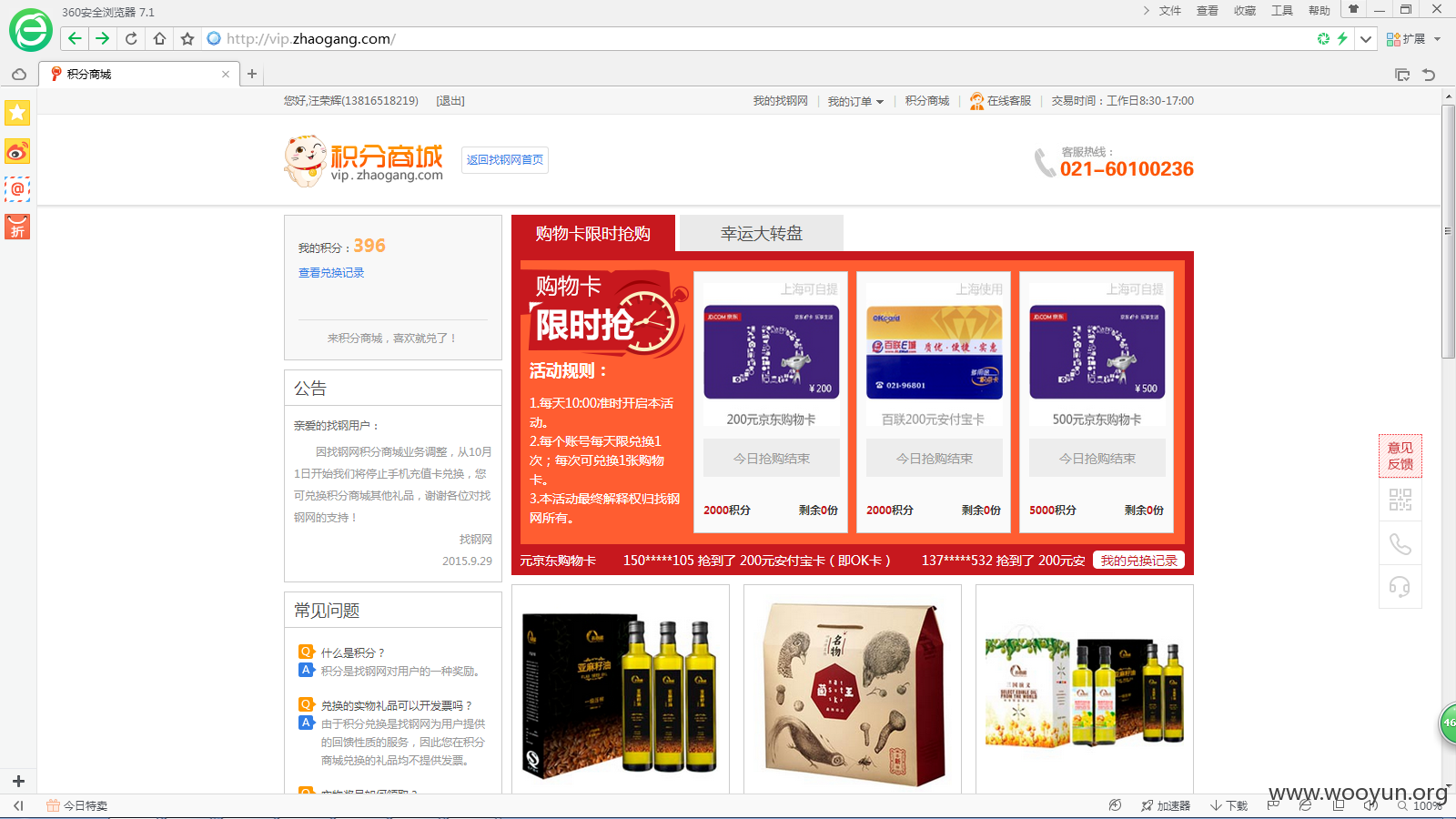
Task: Click the 返回找钢网首页 button
Action: click(x=505, y=160)
